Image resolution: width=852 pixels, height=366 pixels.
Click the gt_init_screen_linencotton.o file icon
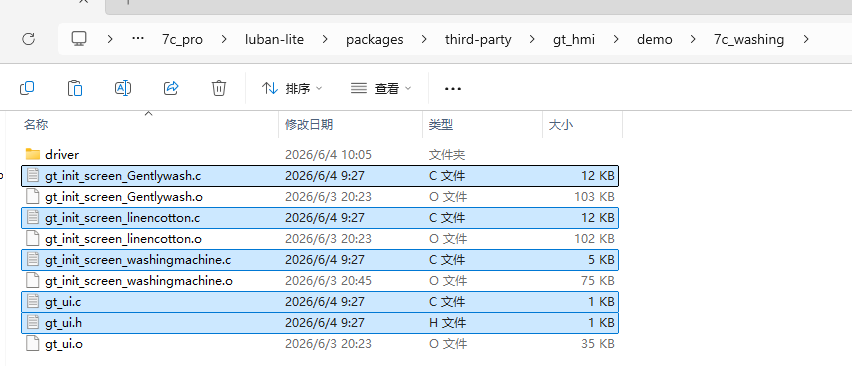(33, 239)
